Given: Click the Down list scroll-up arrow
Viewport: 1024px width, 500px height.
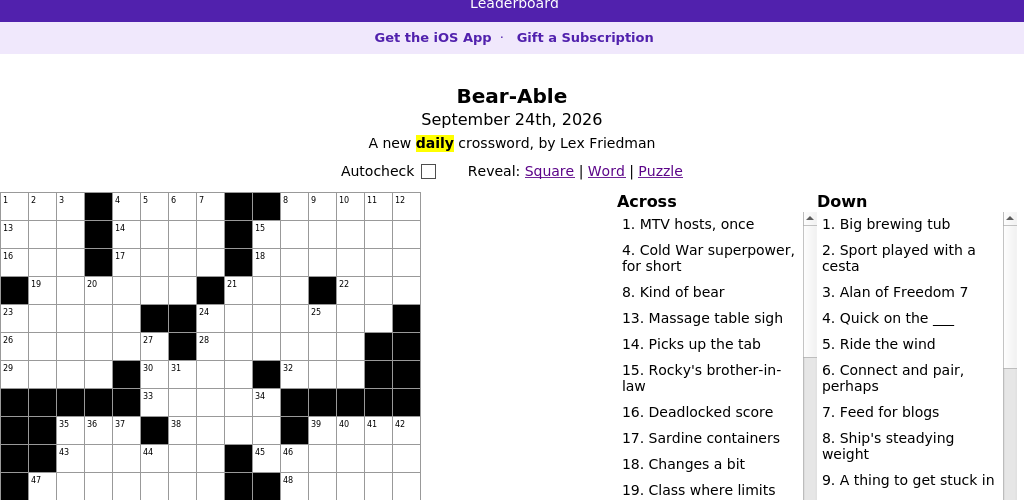Looking at the screenshot, I should tap(1010, 219).
